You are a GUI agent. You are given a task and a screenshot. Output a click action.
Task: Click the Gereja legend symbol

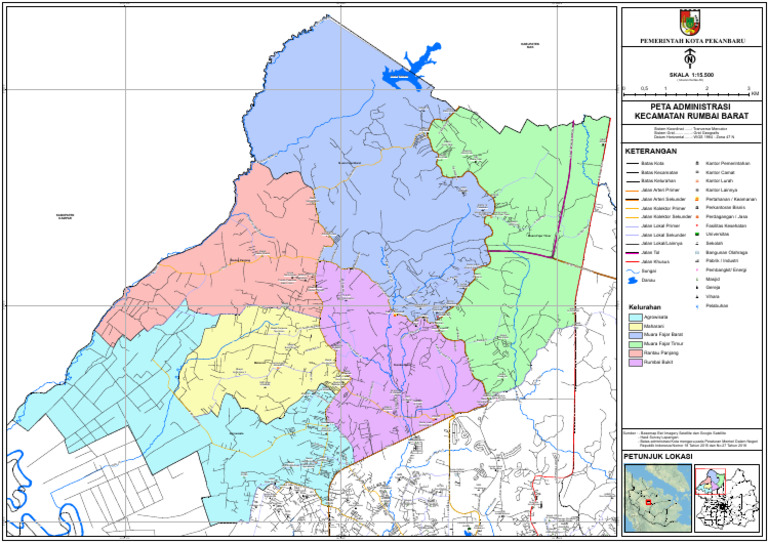point(697,288)
